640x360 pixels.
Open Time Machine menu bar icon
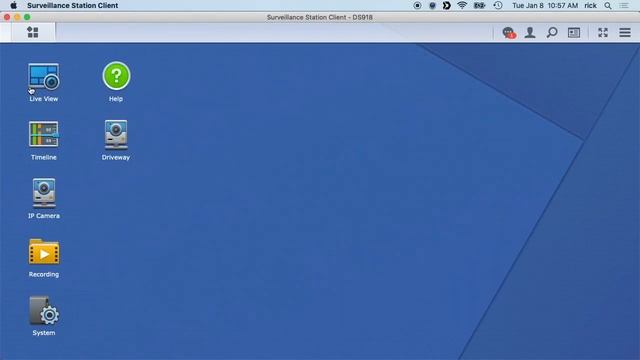tap(498, 5)
